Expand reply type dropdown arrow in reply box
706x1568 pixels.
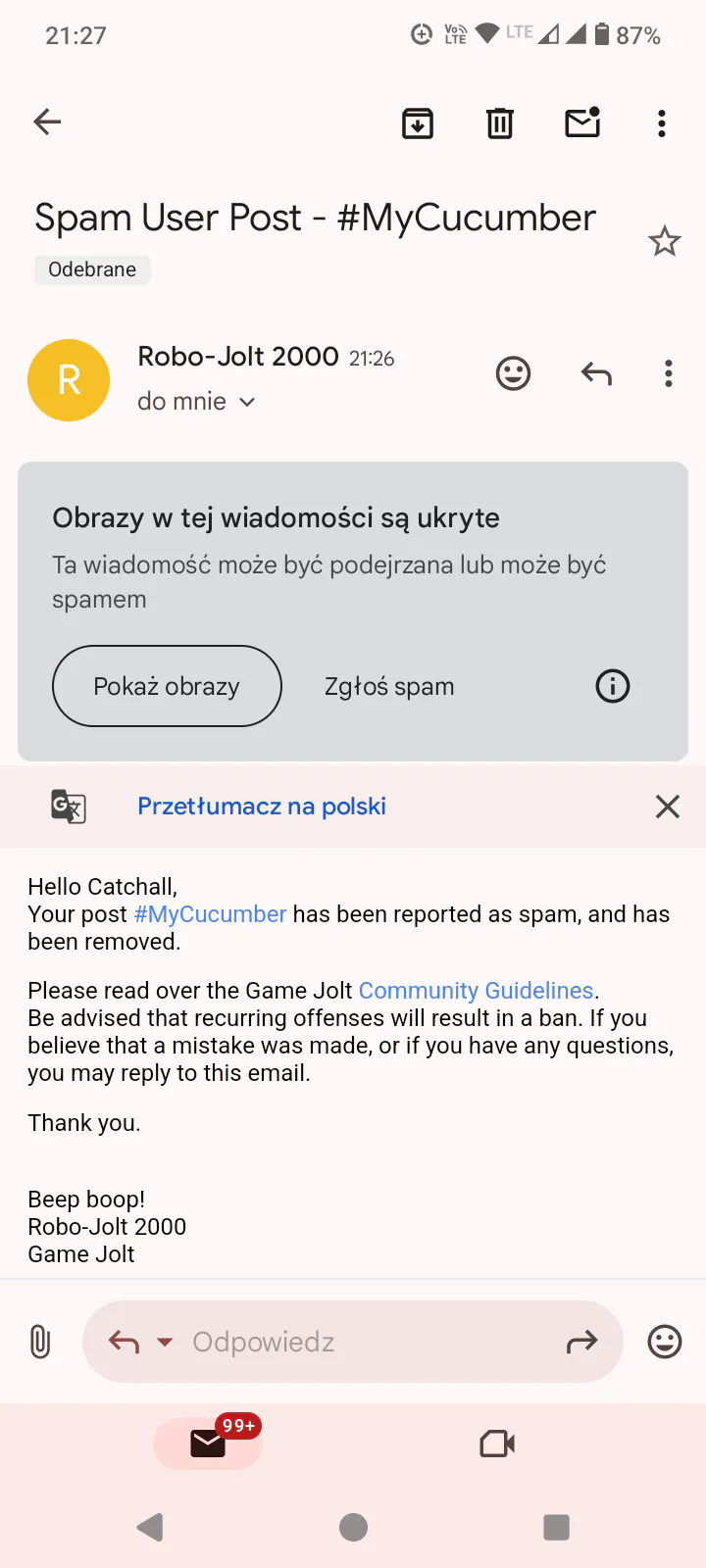point(165,1343)
